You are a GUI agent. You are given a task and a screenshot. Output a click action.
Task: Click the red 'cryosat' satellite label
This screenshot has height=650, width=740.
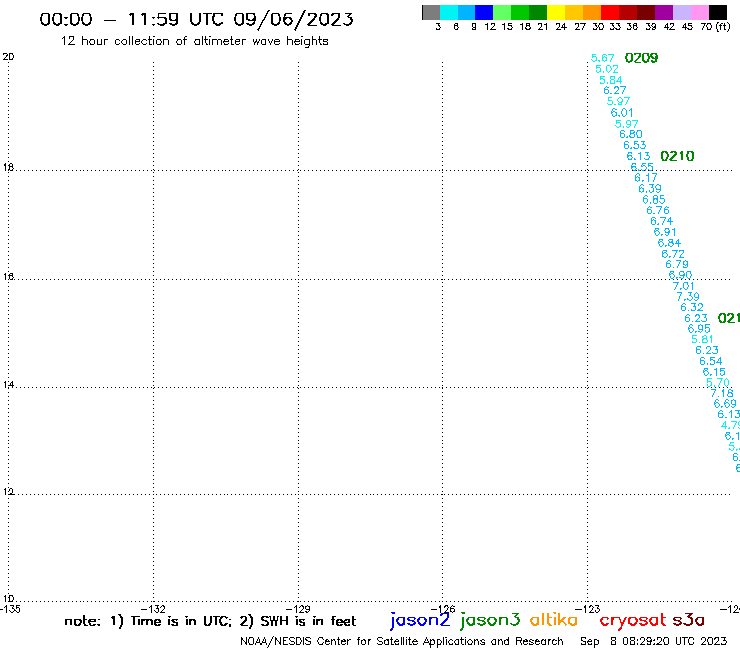(632, 621)
